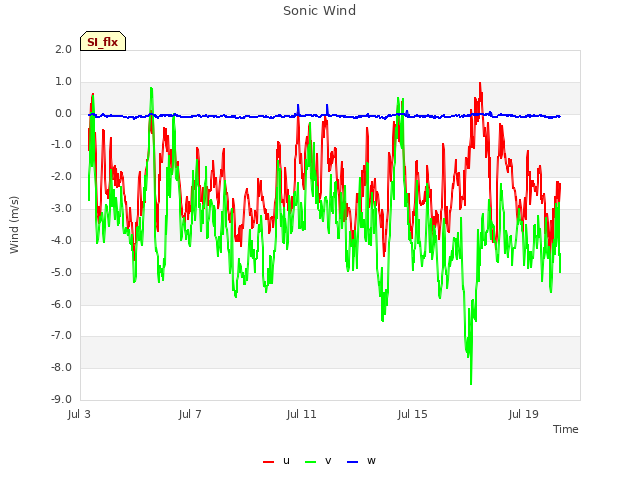Viewport: 640px width, 480px height.
Task: Click the u legend label
Action: click(x=286, y=461)
